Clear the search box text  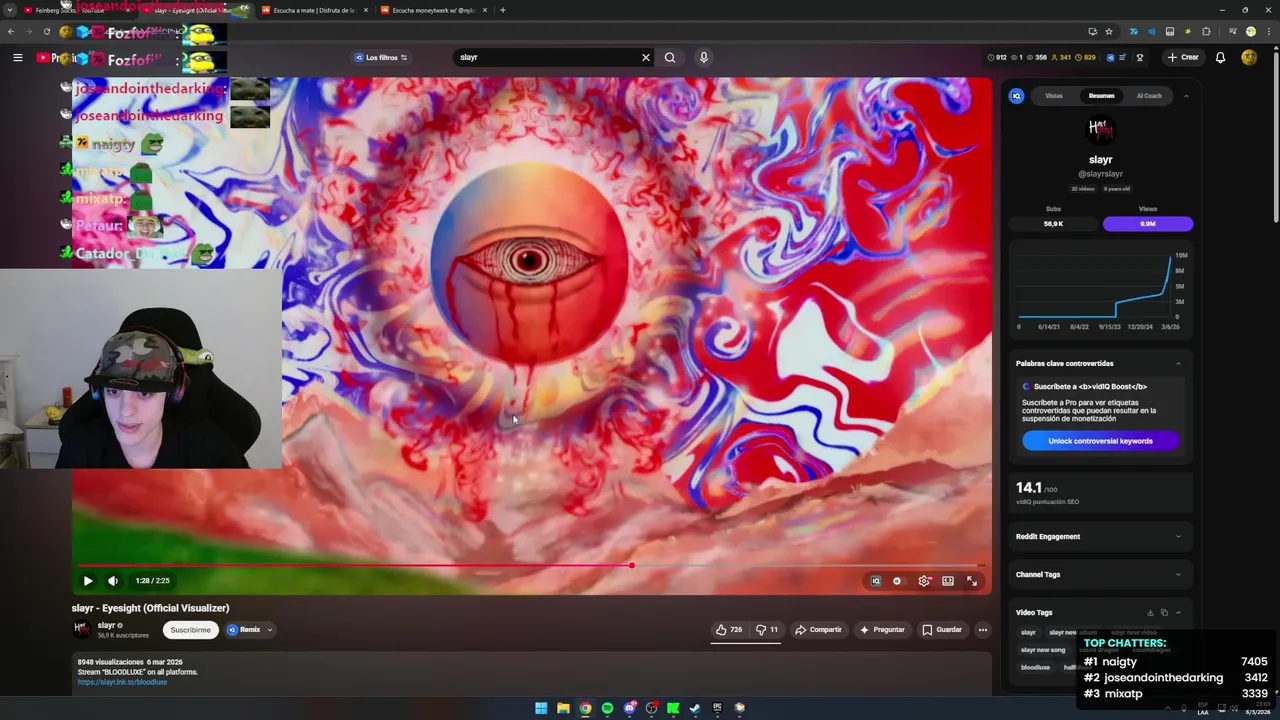tap(646, 57)
